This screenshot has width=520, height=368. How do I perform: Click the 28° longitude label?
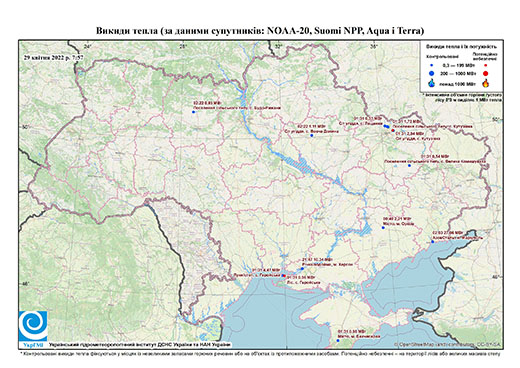coord(182,47)
